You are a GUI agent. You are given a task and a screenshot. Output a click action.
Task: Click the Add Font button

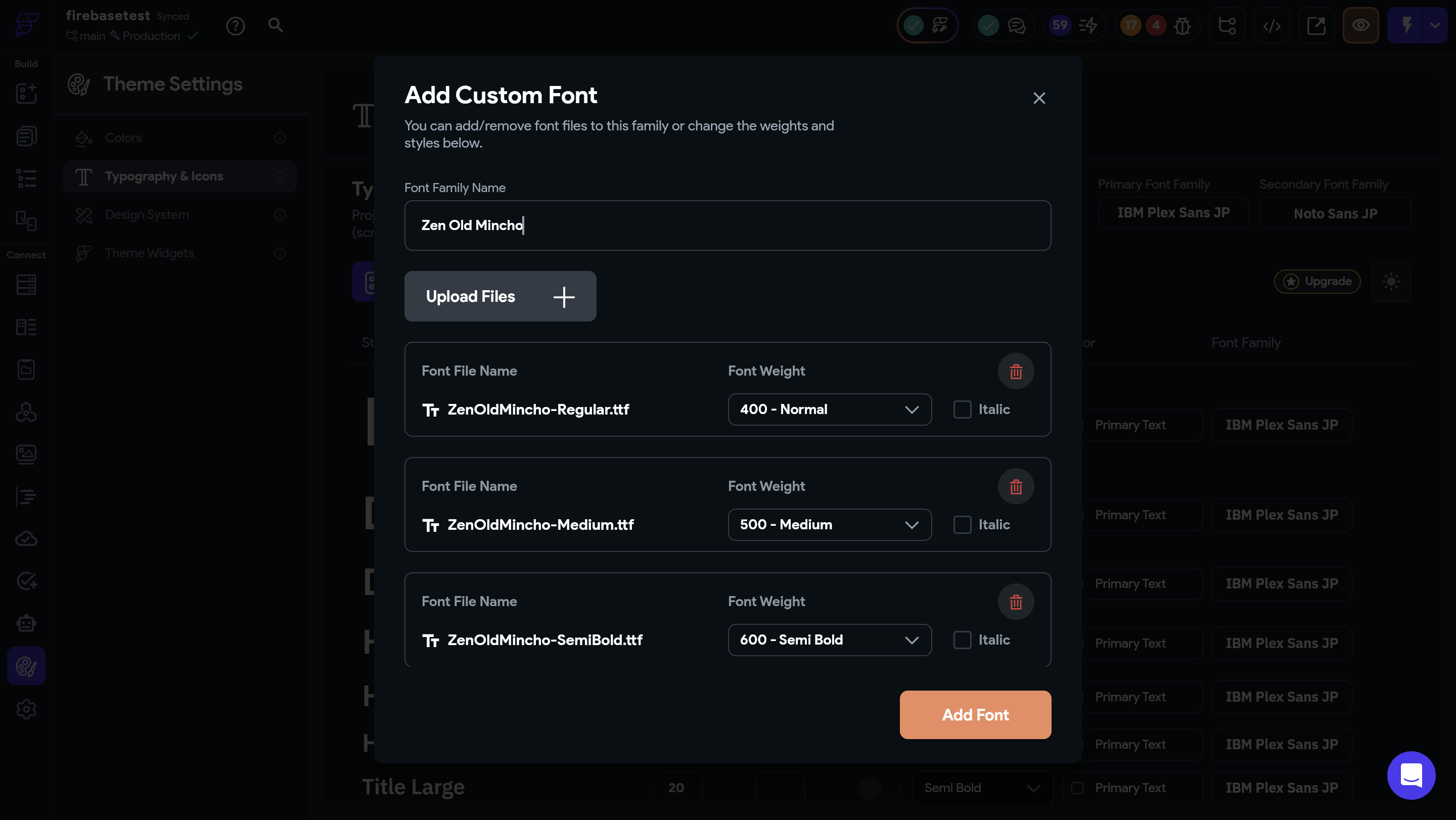click(975, 714)
